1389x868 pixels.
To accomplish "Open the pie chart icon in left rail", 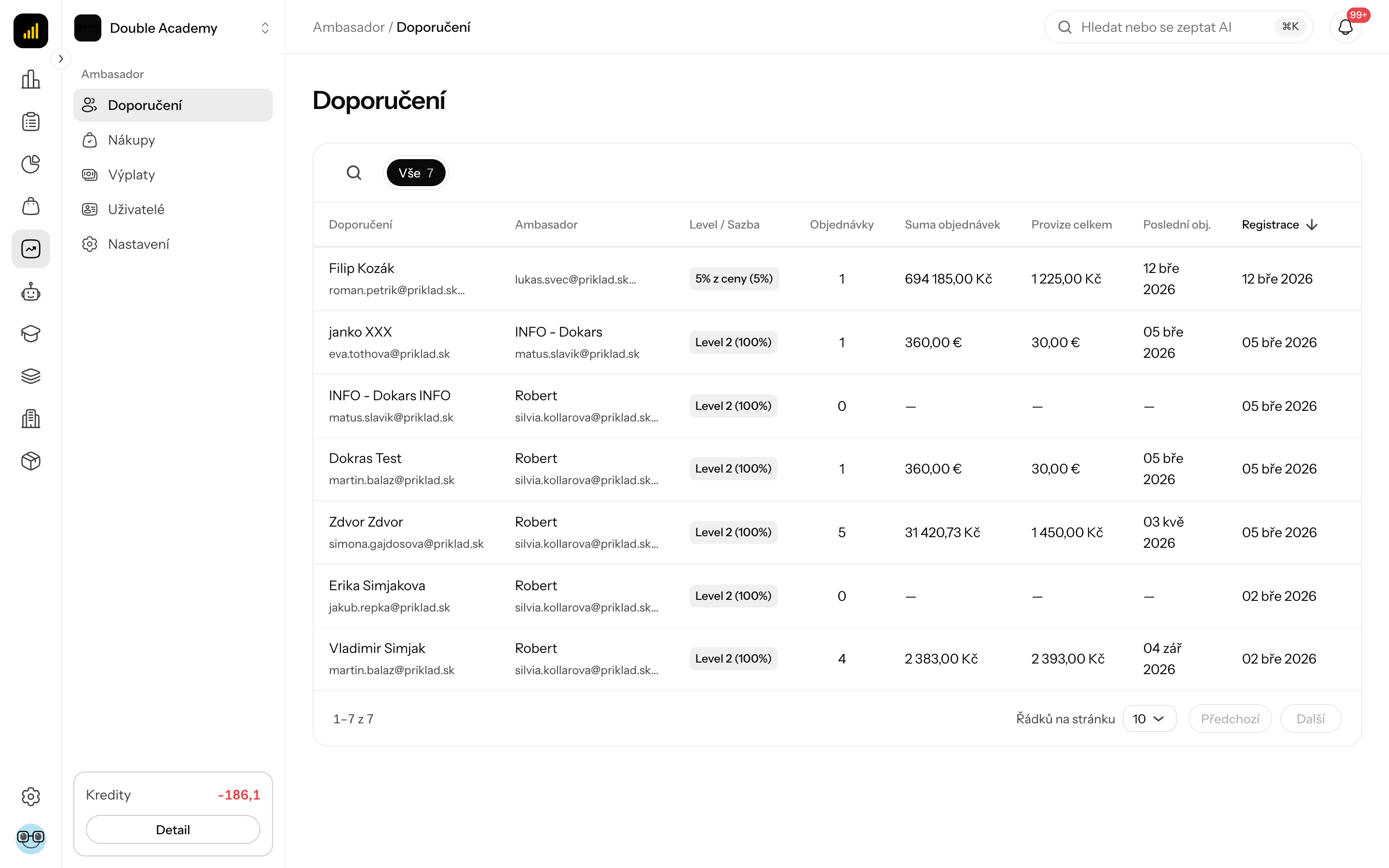I will pyautogui.click(x=30, y=164).
